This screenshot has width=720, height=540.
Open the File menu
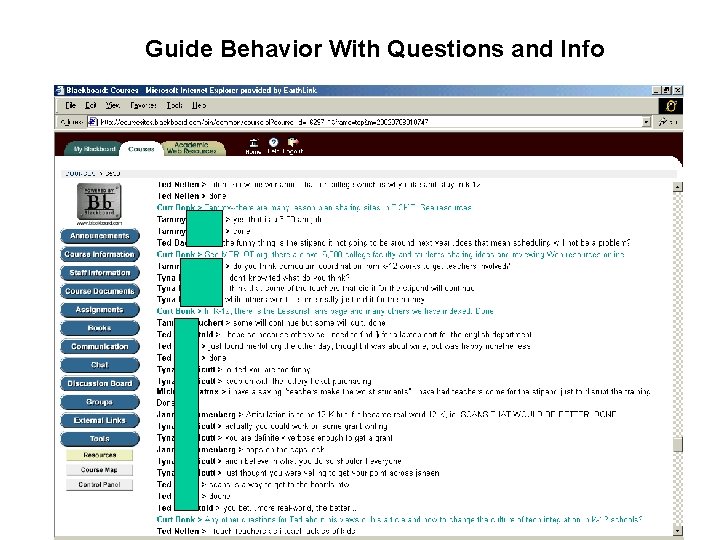point(71,105)
